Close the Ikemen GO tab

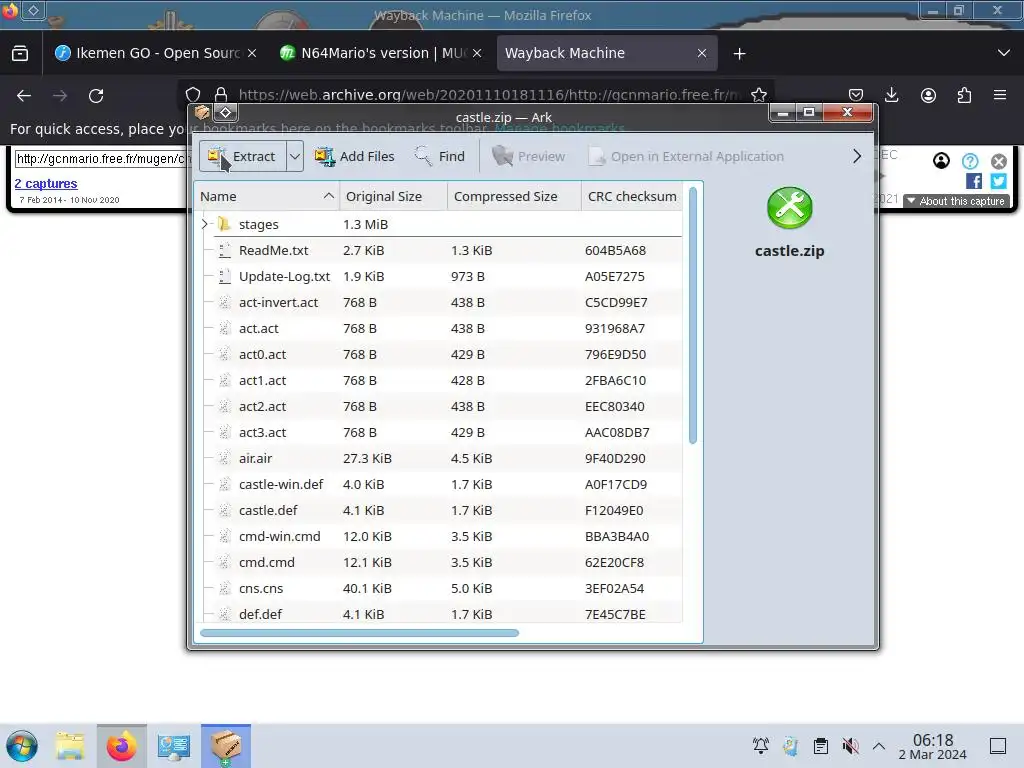(x=252, y=54)
